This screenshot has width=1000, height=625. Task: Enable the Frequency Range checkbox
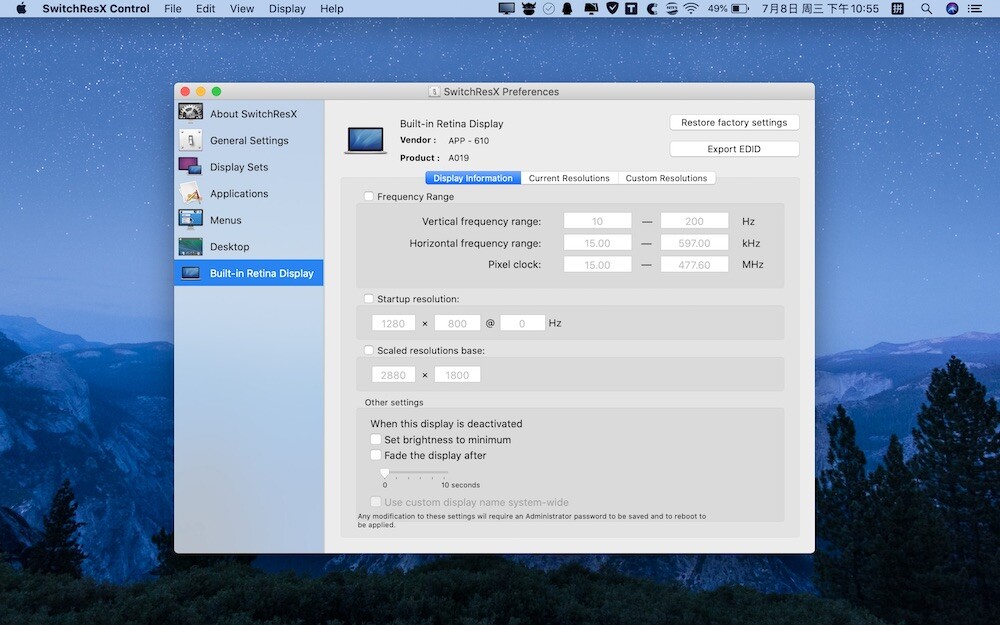[369, 196]
